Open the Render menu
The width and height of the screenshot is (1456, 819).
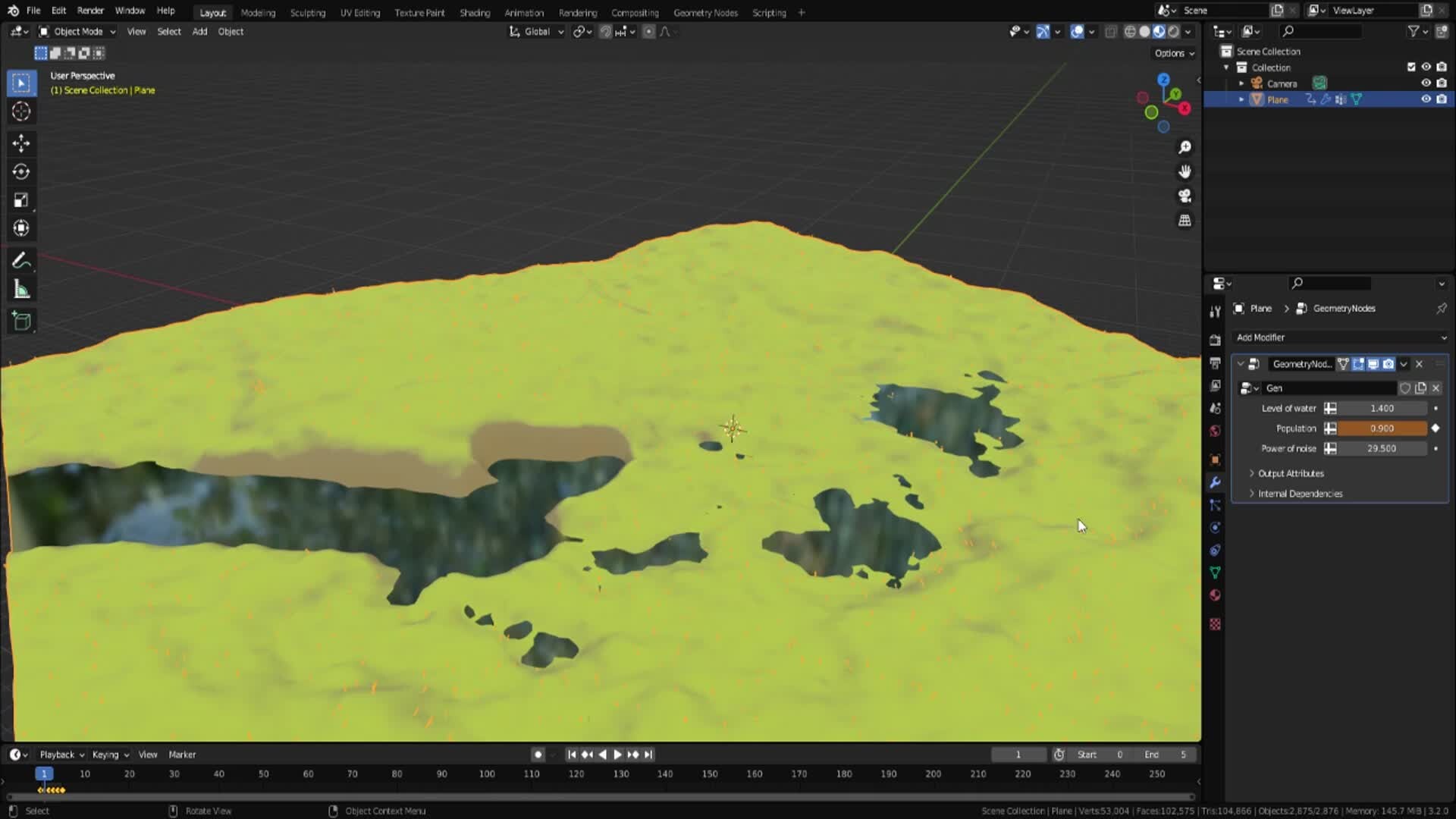90,11
